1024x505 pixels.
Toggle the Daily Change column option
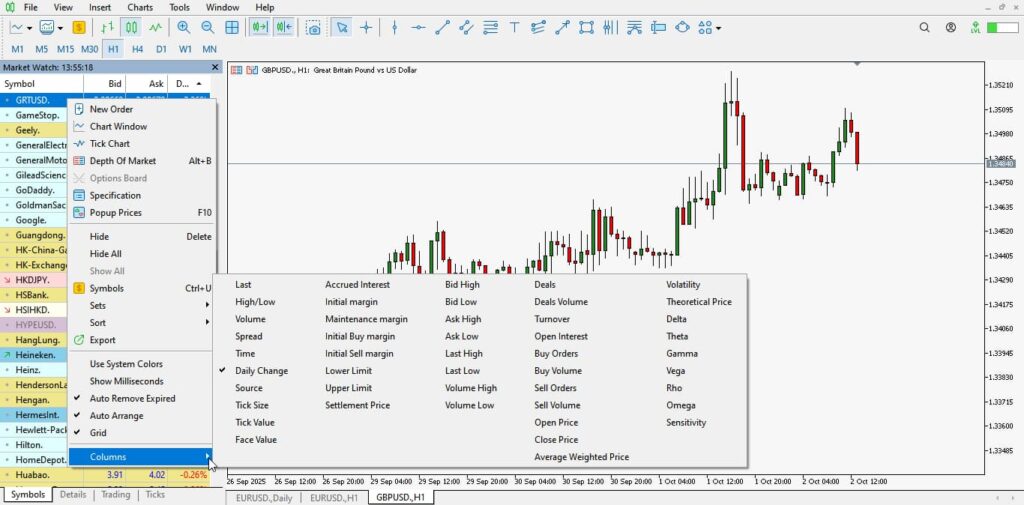(x=261, y=371)
